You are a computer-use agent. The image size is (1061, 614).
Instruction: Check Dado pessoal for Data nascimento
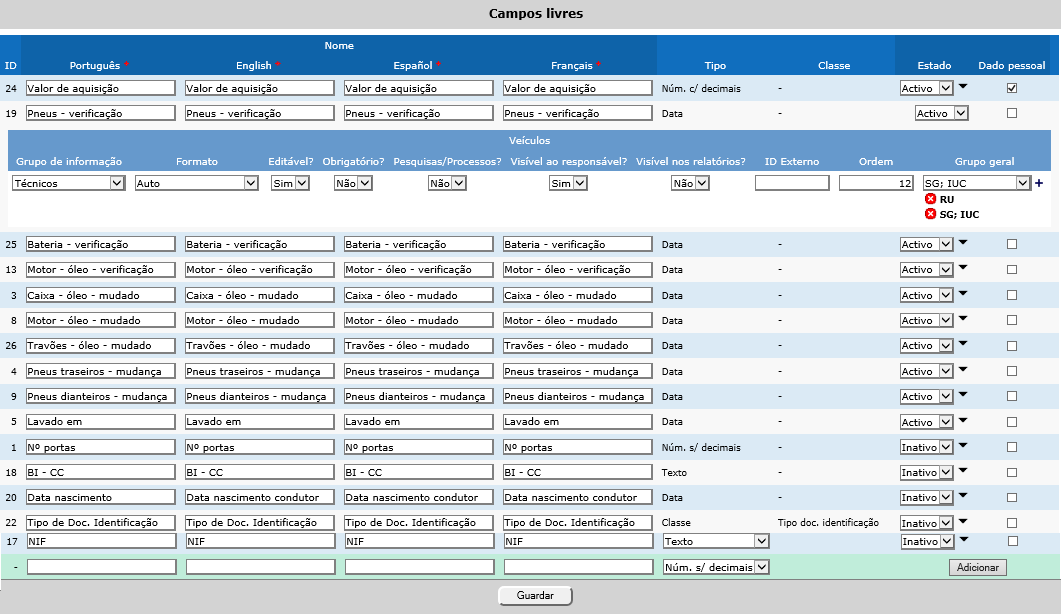tap(1012, 498)
